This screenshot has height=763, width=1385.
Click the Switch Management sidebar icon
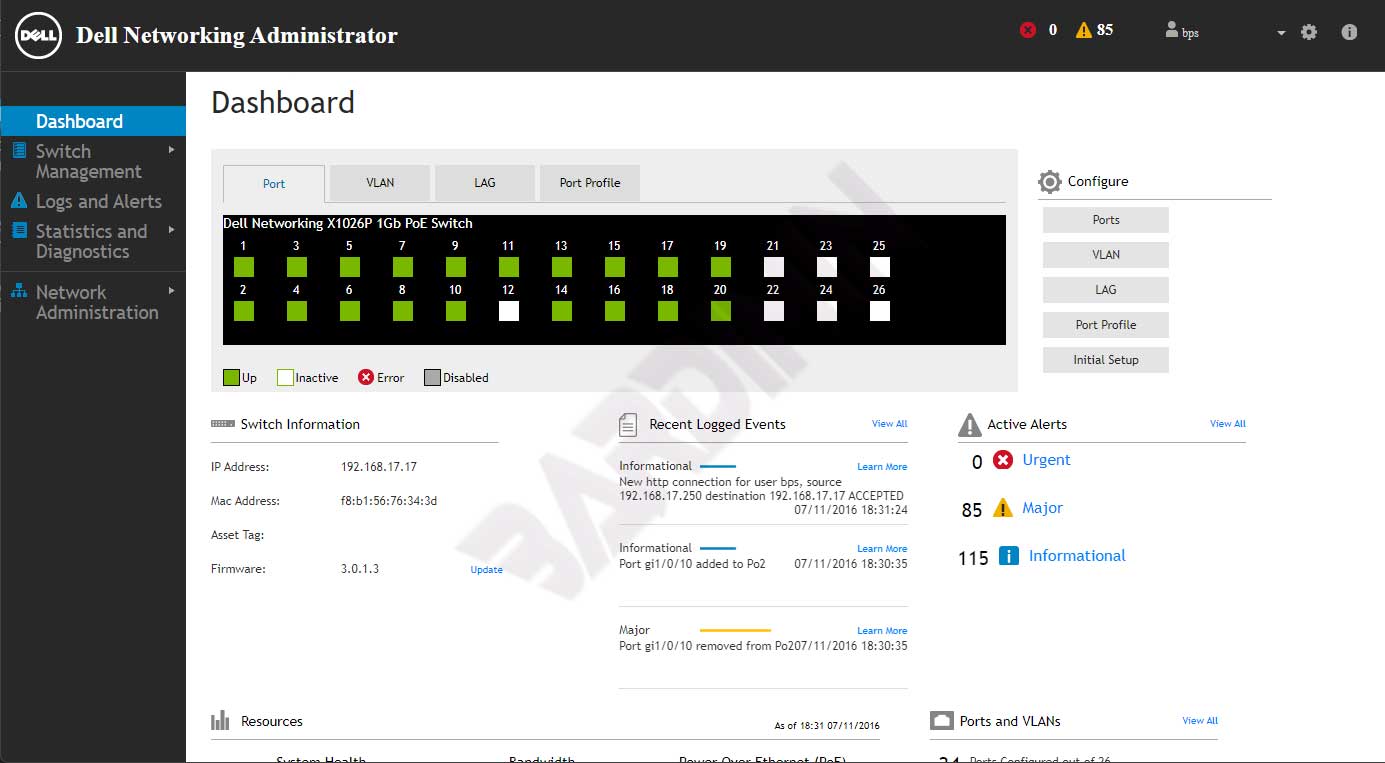point(19,151)
